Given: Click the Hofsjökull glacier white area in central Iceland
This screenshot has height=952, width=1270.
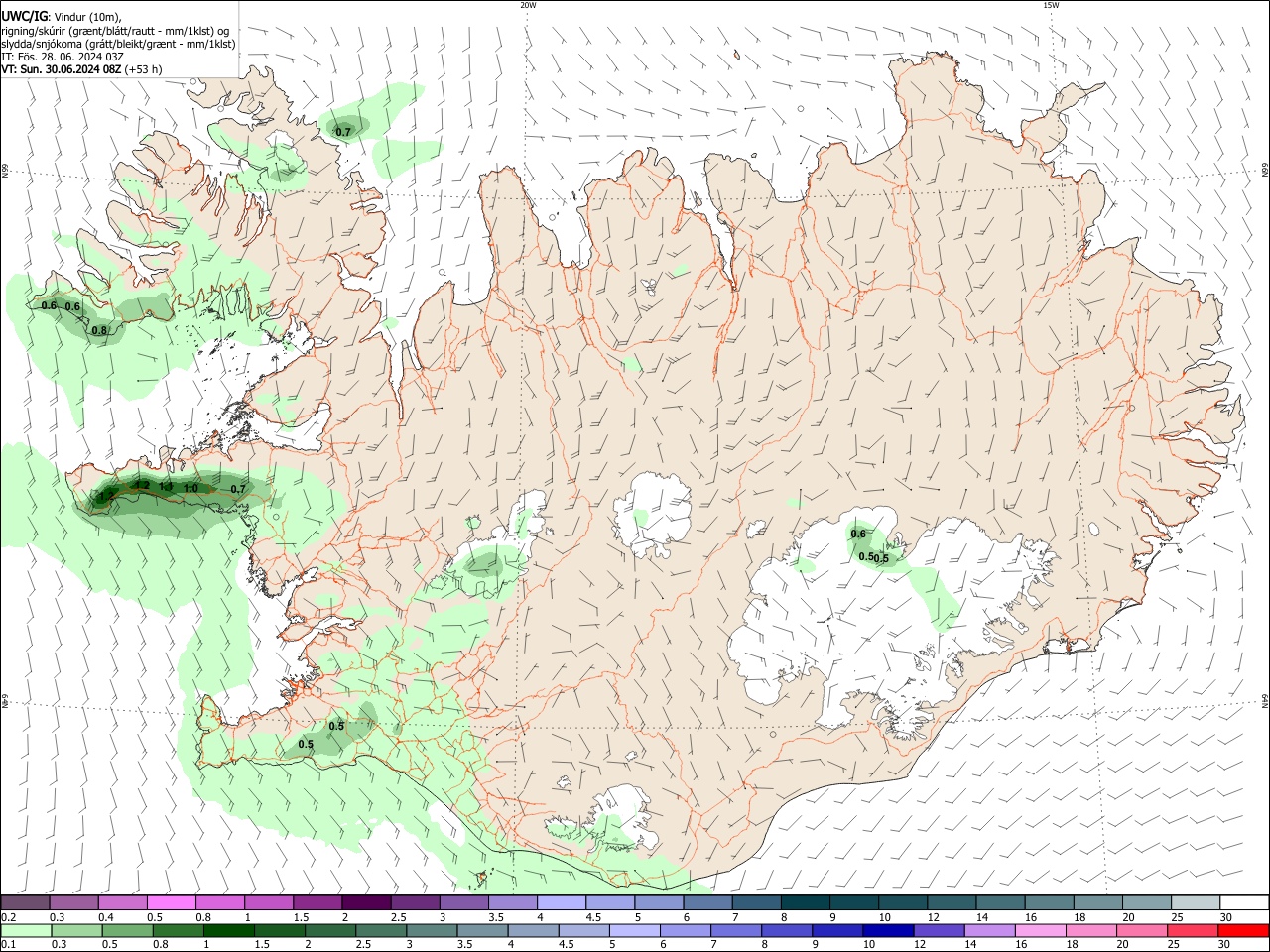Looking at the screenshot, I should point(655,514).
